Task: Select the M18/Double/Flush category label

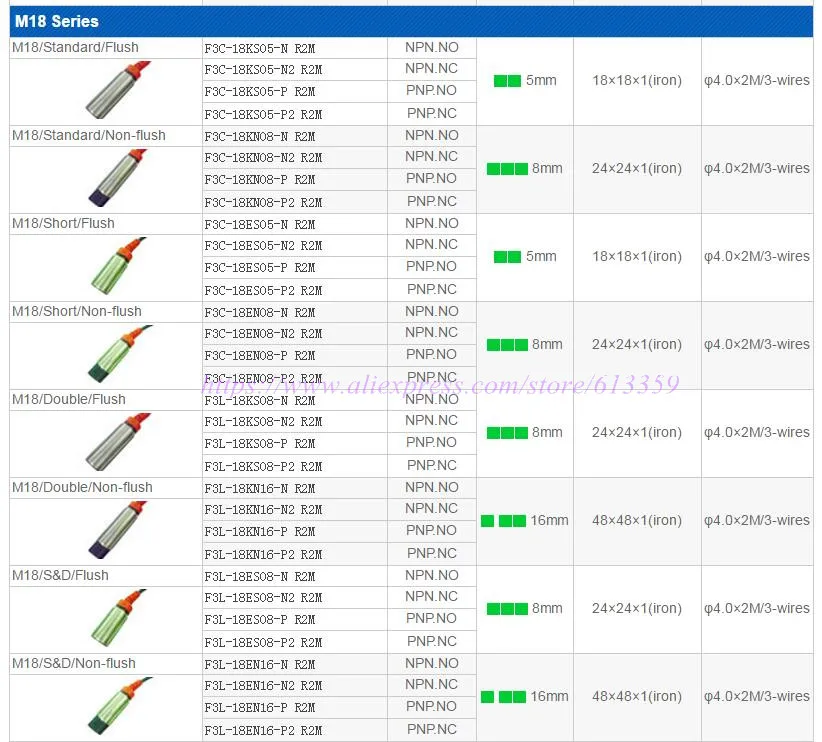Action: pos(69,400)
